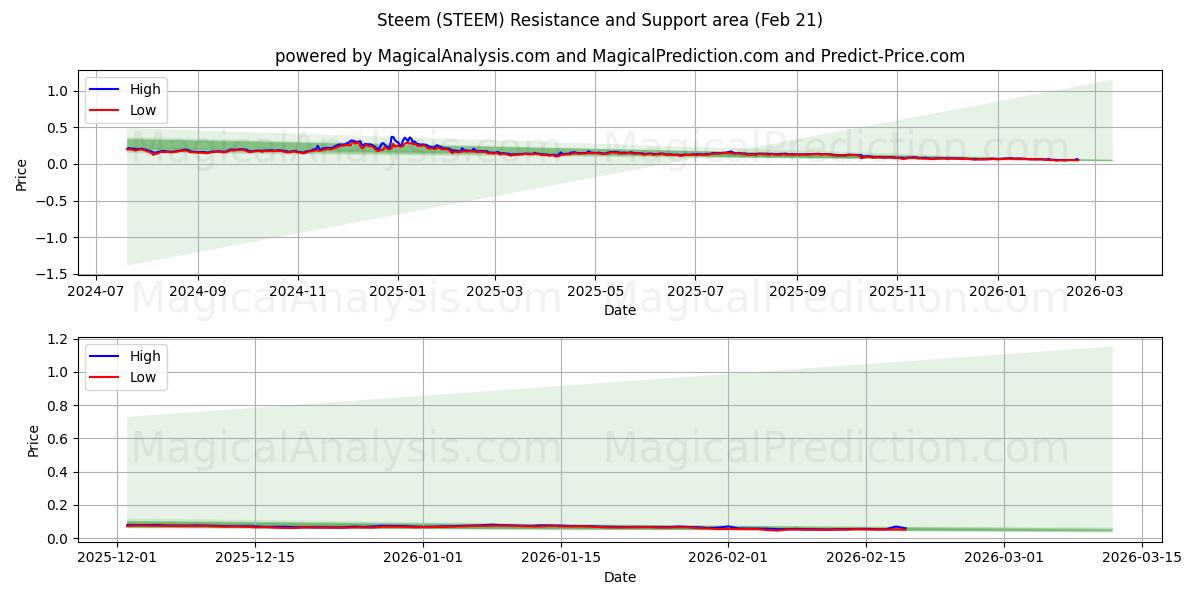The height and width of the screenshot is (600, 1200).
Task: Click the '2026-01-01' x-axis label
Action: (423, 558)
